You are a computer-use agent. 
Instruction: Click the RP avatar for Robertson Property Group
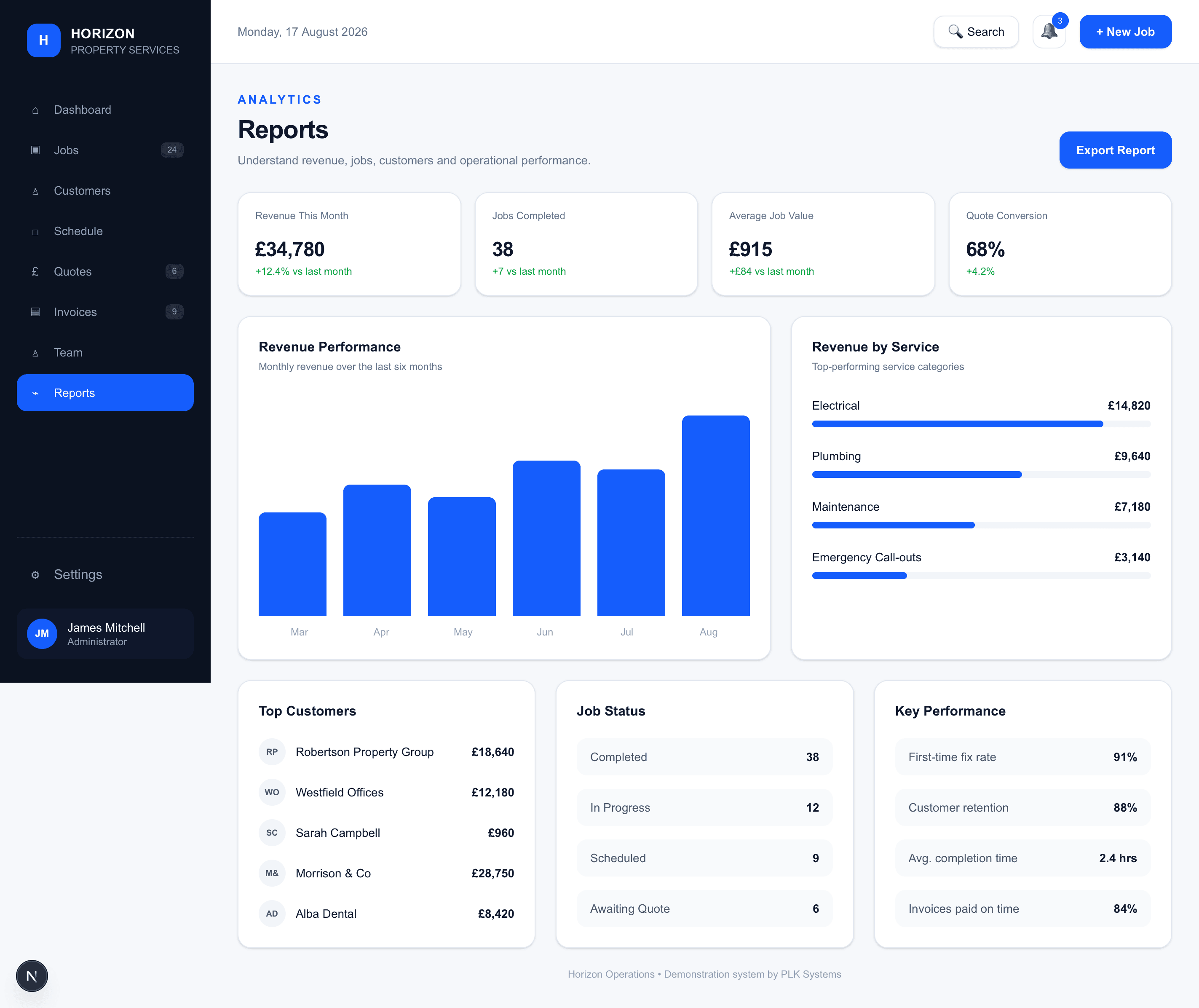pos(272,752)
